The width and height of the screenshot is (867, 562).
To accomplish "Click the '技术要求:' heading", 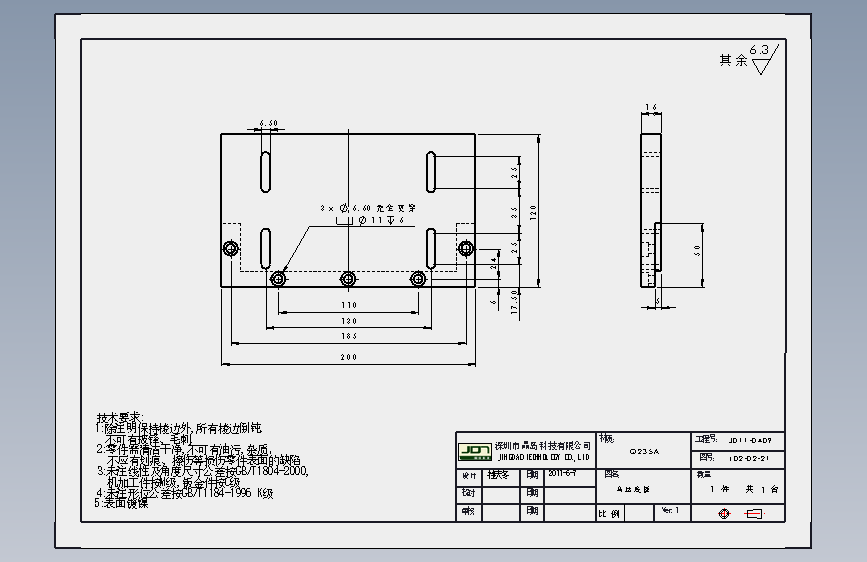I will pyautogui.click(x=120, y=417).
